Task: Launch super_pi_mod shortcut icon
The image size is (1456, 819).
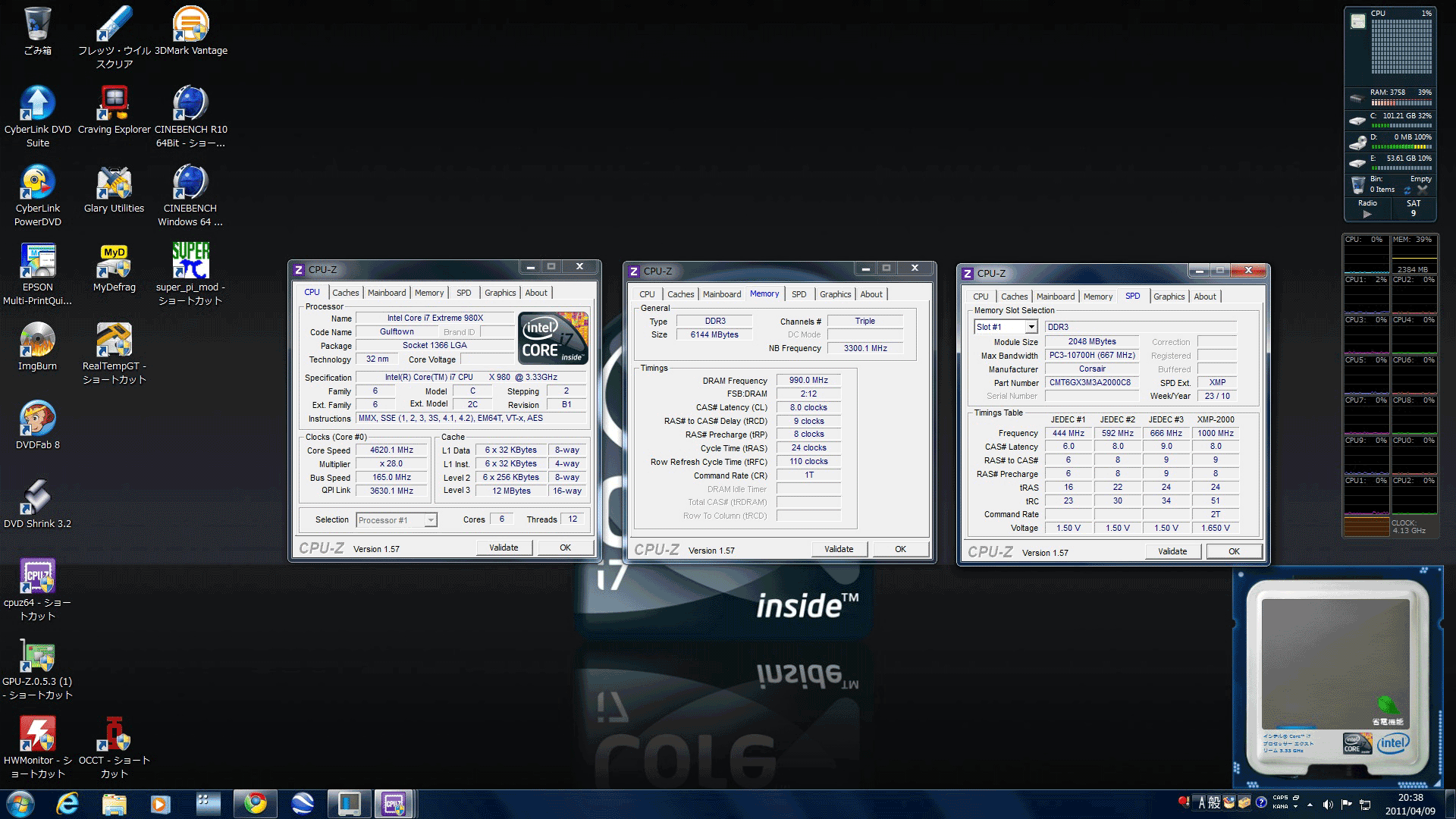Action: [x=190, y=262]
